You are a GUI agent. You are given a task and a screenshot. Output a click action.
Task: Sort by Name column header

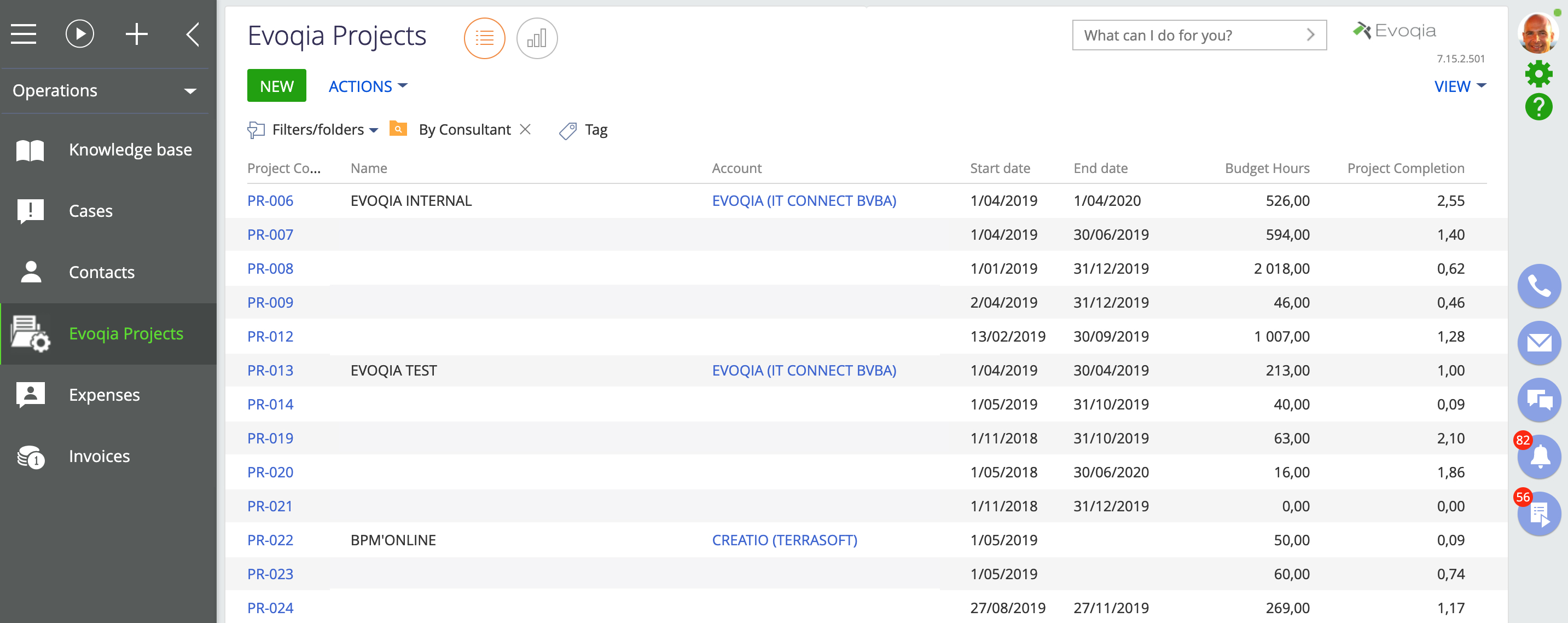[369, 168]
